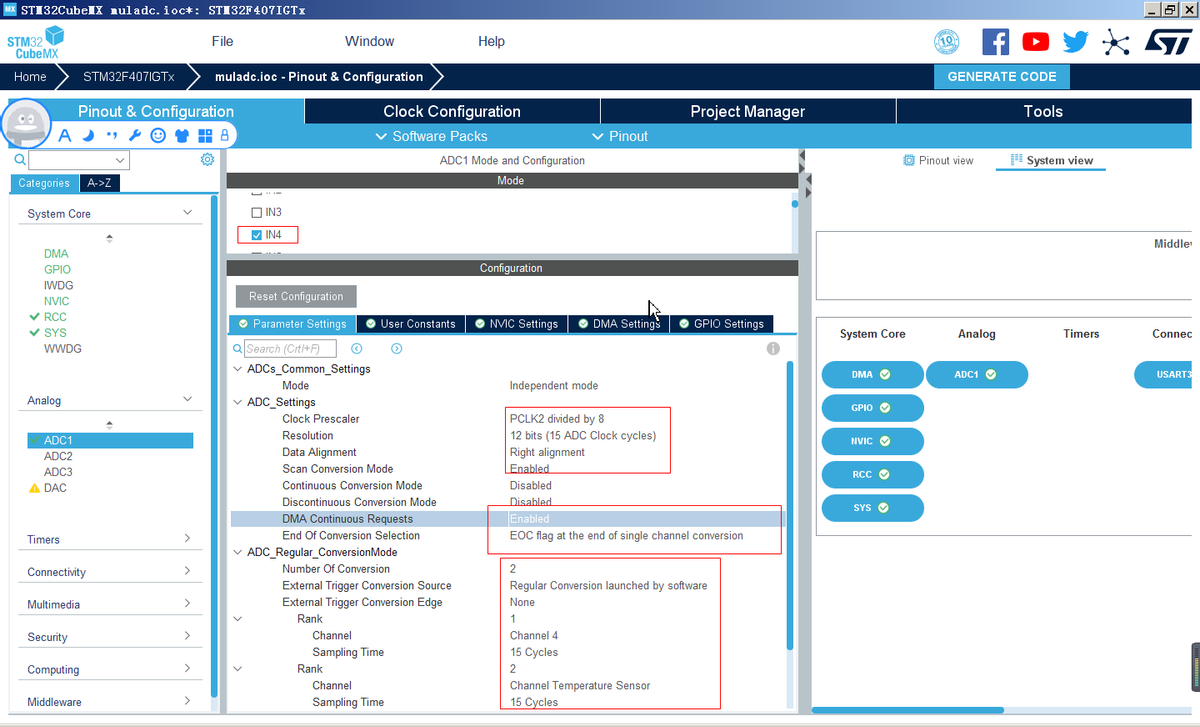Image resolution: width=1200 pixels, height=727 pixels.
Task: Open the YouTube icon link
Action: point(1036,41)
